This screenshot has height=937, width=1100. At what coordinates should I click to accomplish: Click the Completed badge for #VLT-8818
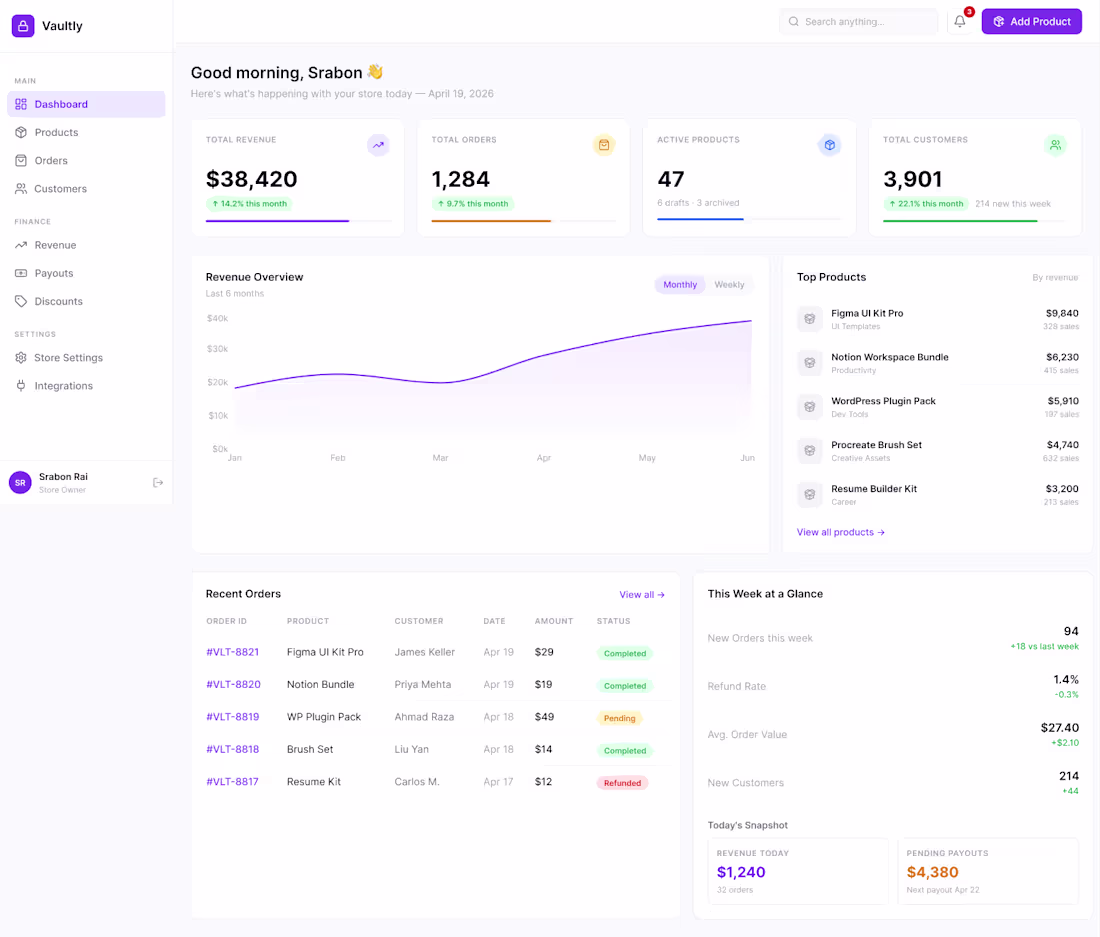(x=624, y=750)
